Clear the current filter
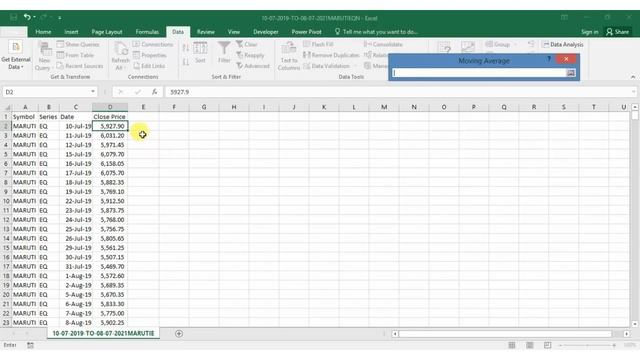 (247, 44)
